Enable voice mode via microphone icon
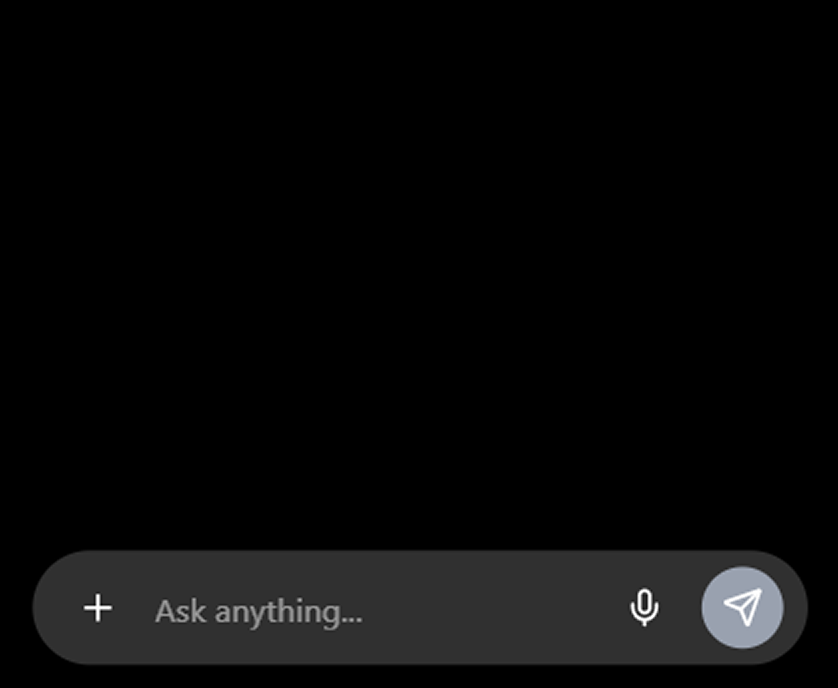Viewport: 838px width, 688px height. coord(645,608)
